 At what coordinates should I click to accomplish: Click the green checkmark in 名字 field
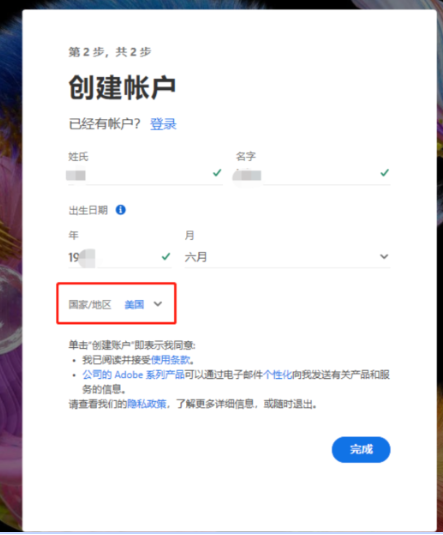point(385,173)
